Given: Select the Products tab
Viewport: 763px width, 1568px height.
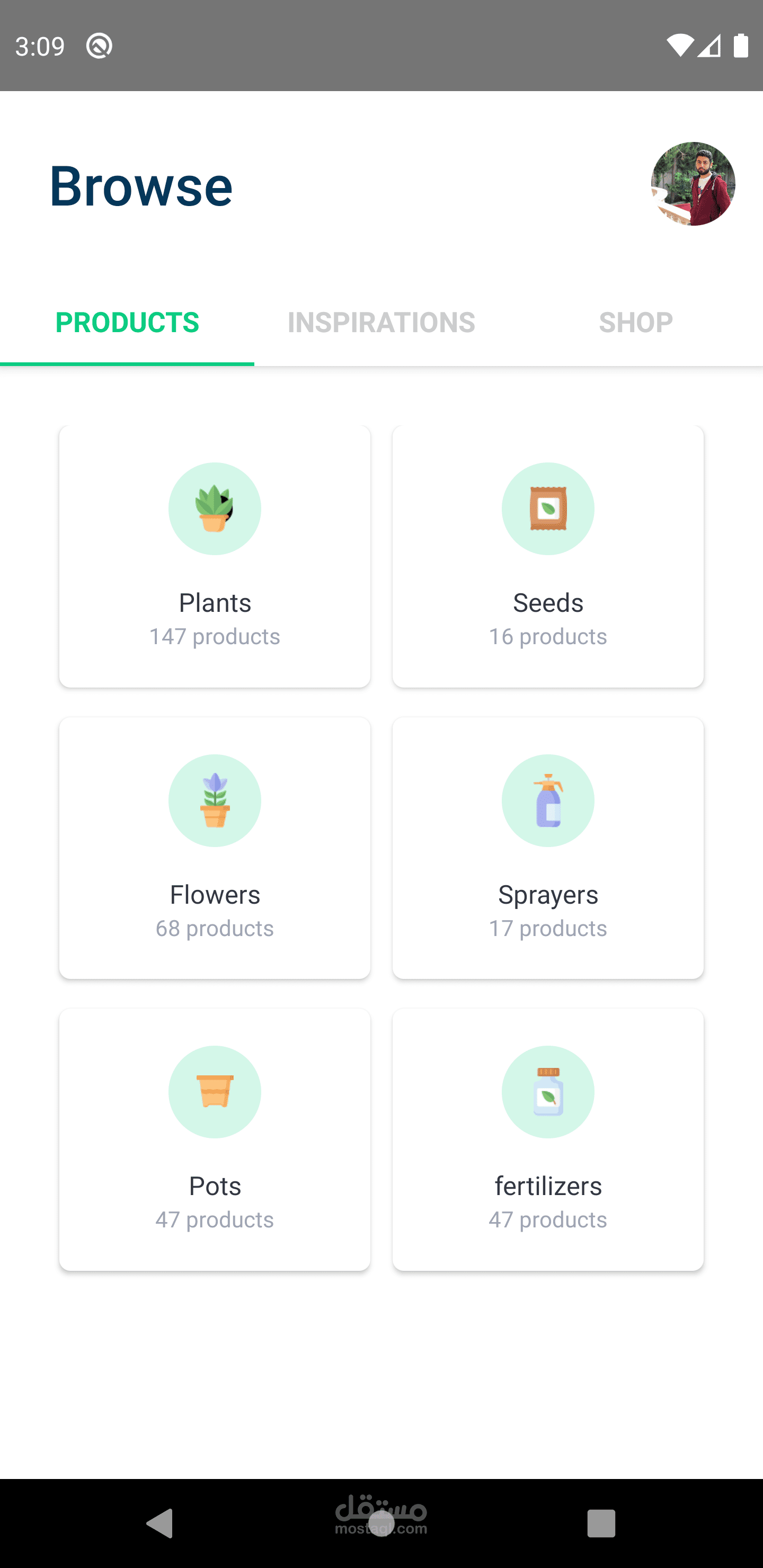Looking at the screenshot, I should [x=127, y=323].
